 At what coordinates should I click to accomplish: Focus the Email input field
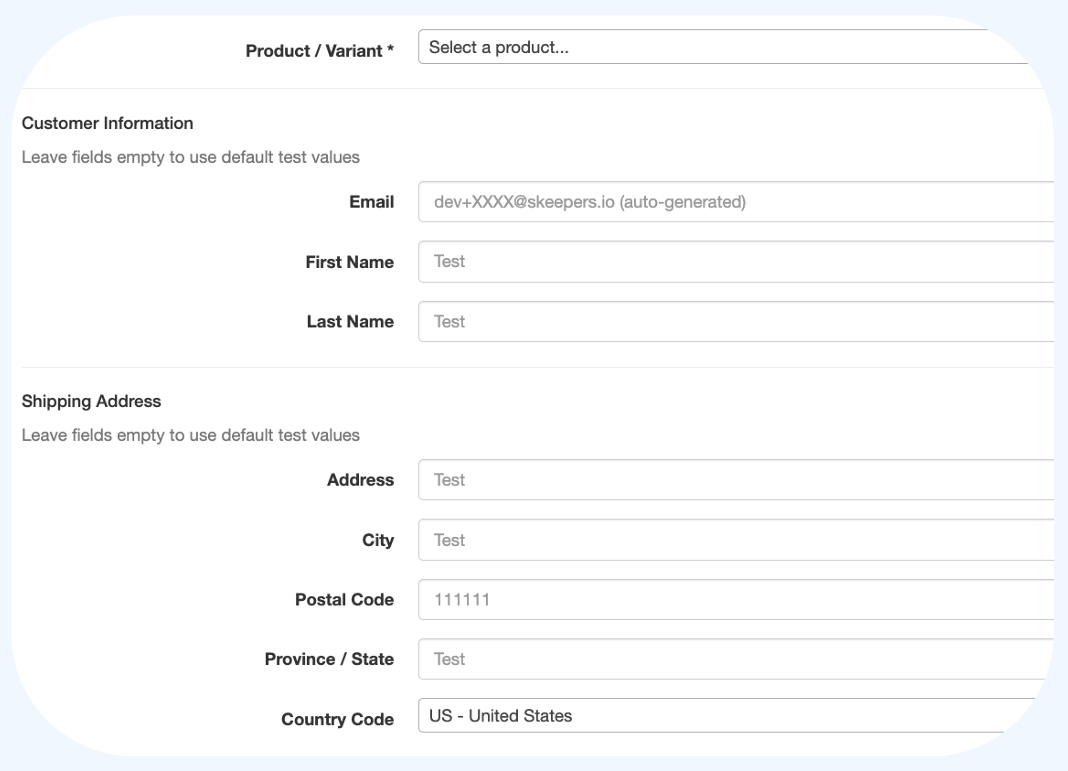coord(735,202)
